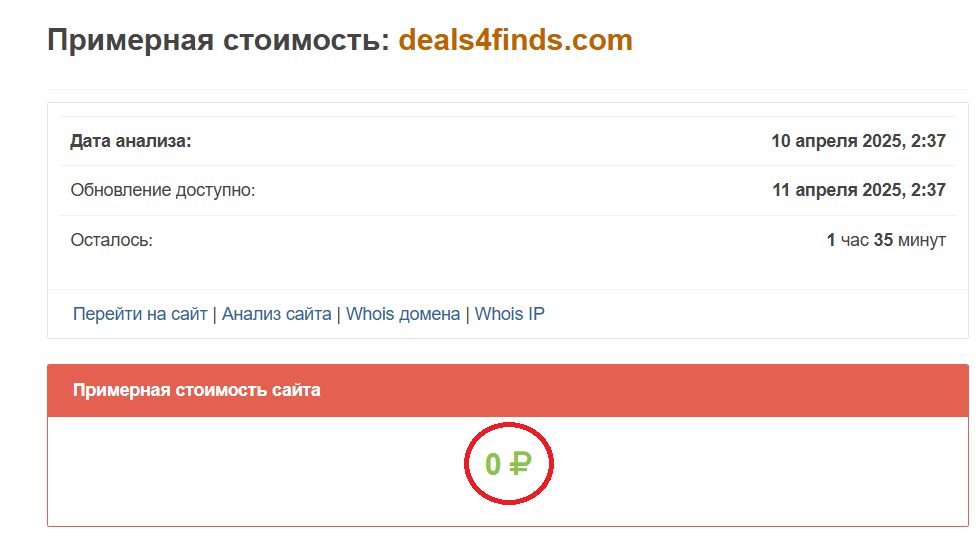Click the "Примерная стоимость:" heading text
The height and width of the screenshot is (541, 980).
(x=218, y=41)
